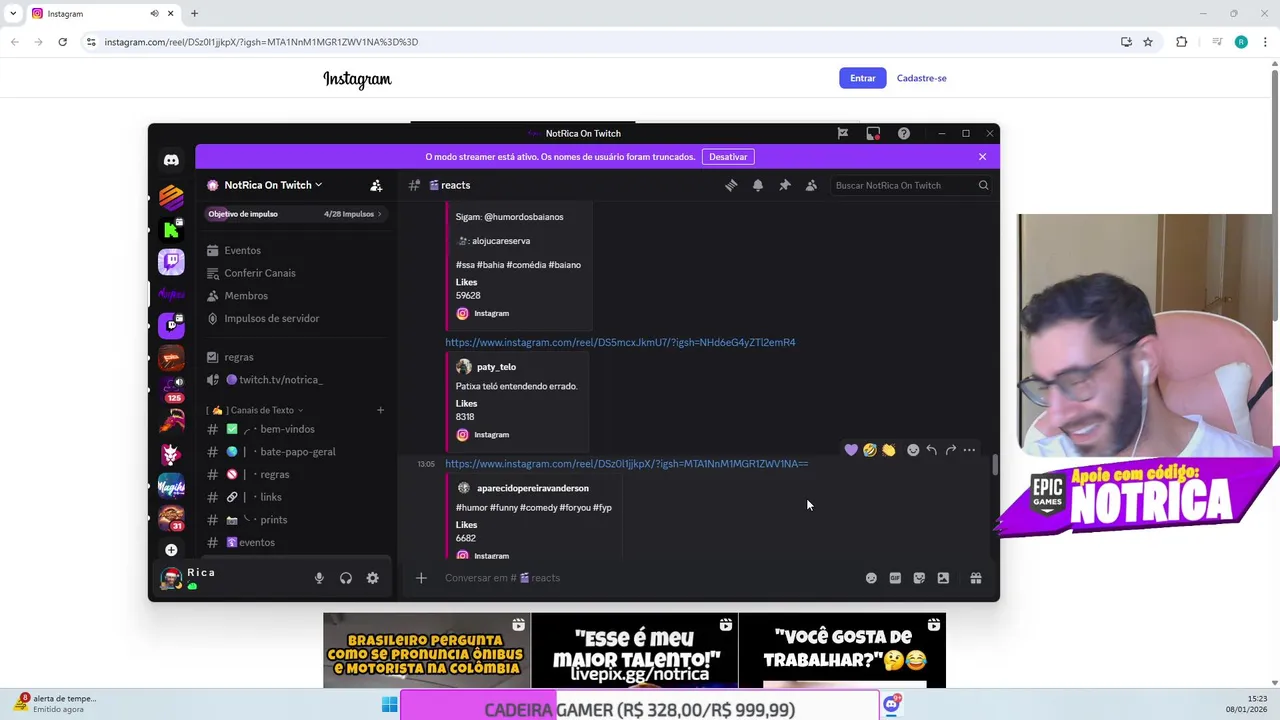Screen dimensions: 1280x720
Task: Open emoji picker in message bar
Action: click(x=871, y=578)
